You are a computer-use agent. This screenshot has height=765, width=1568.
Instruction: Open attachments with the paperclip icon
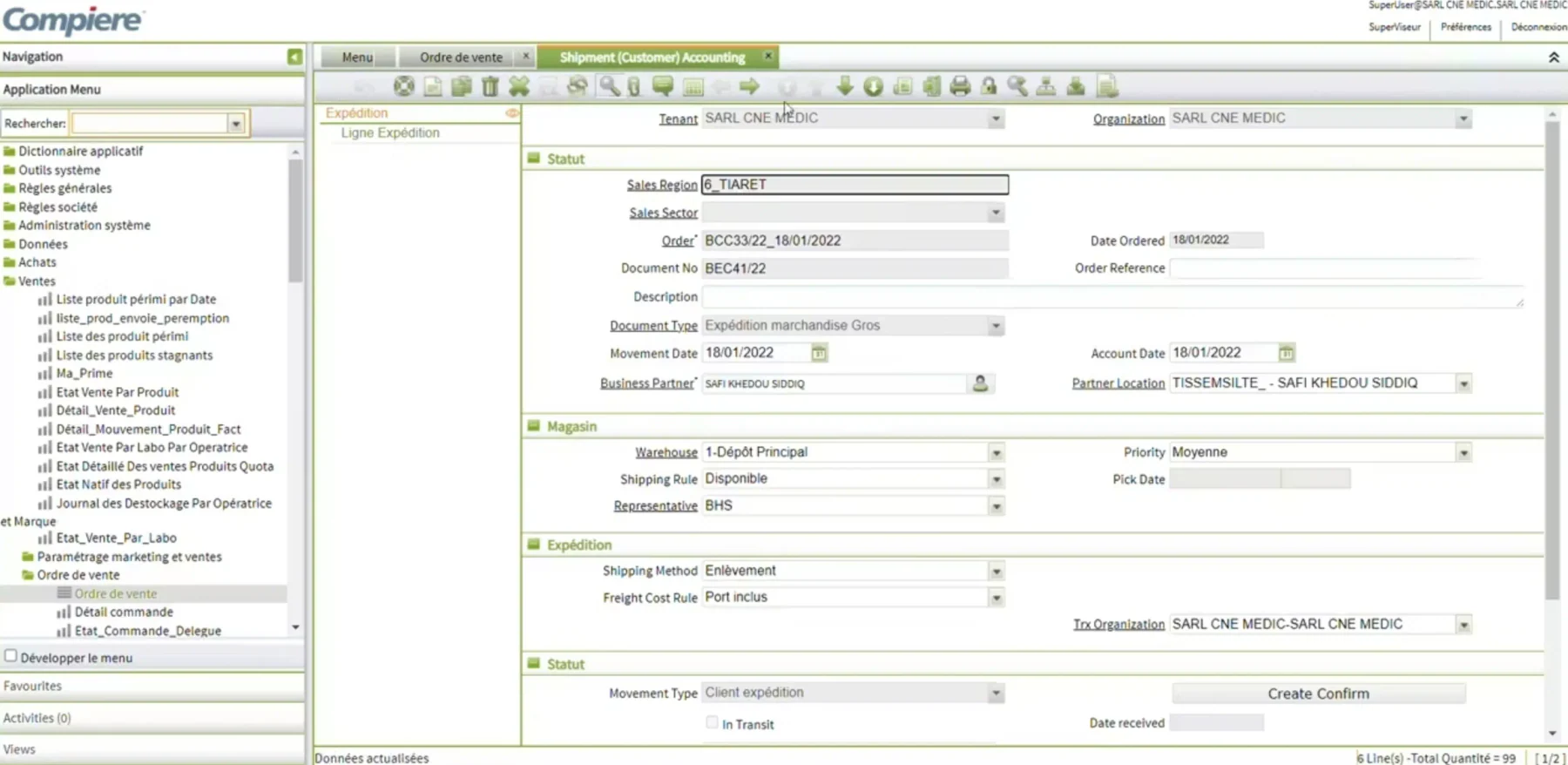point(634,86)
